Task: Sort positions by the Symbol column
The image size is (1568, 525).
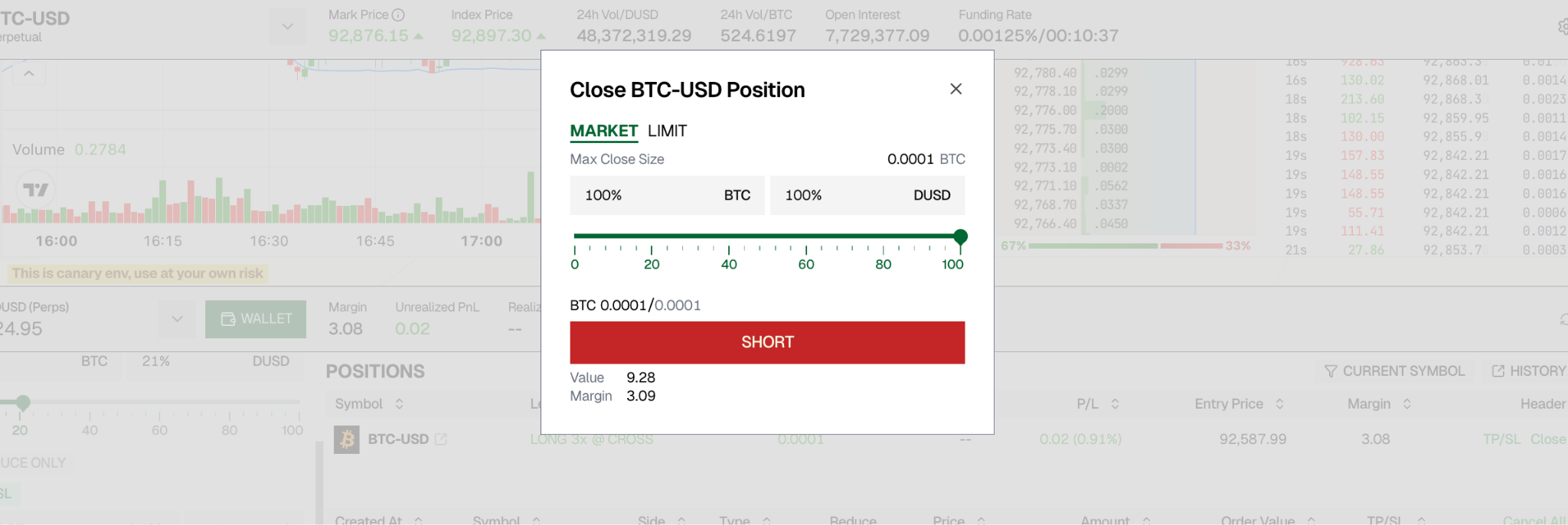Action: (x=399, y=404)
